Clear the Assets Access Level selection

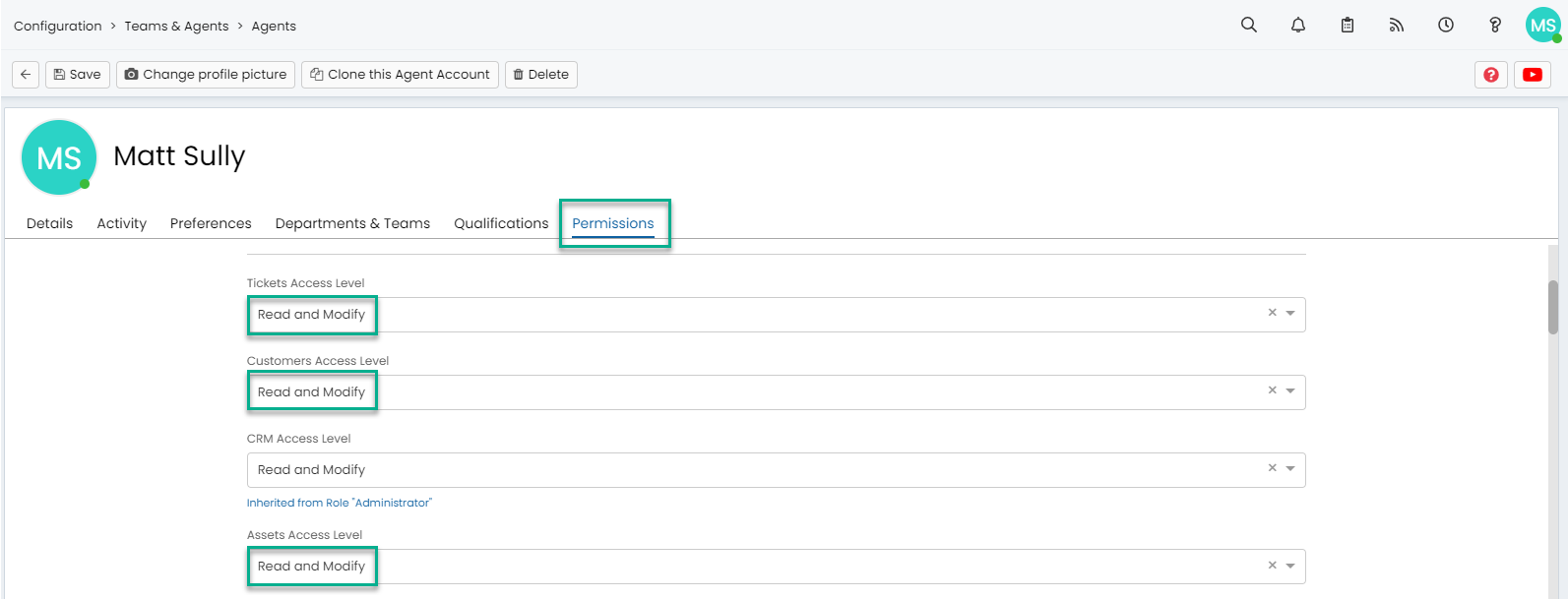[x=1272, y=566]
